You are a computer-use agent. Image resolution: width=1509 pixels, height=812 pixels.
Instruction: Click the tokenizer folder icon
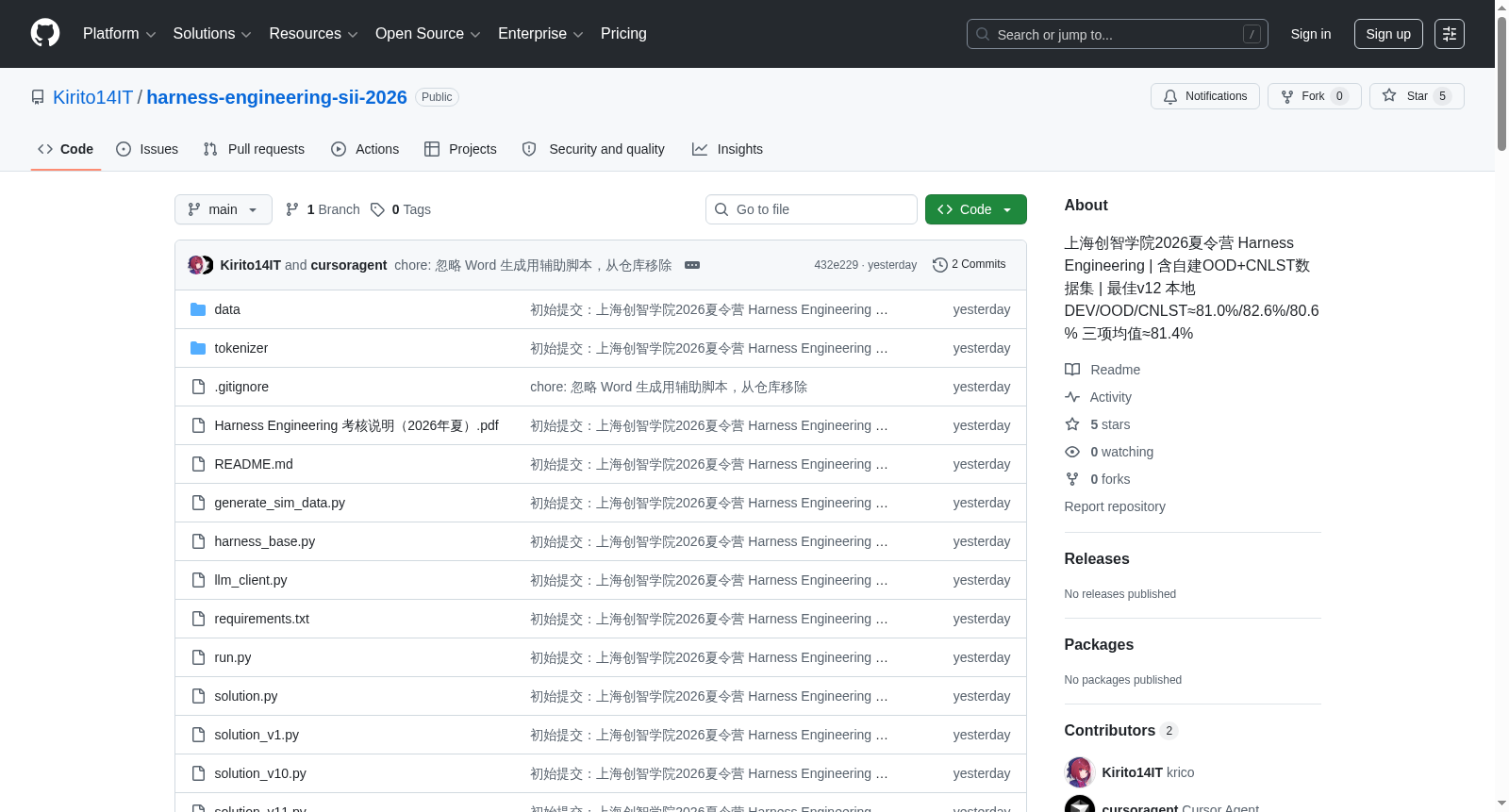198,348
